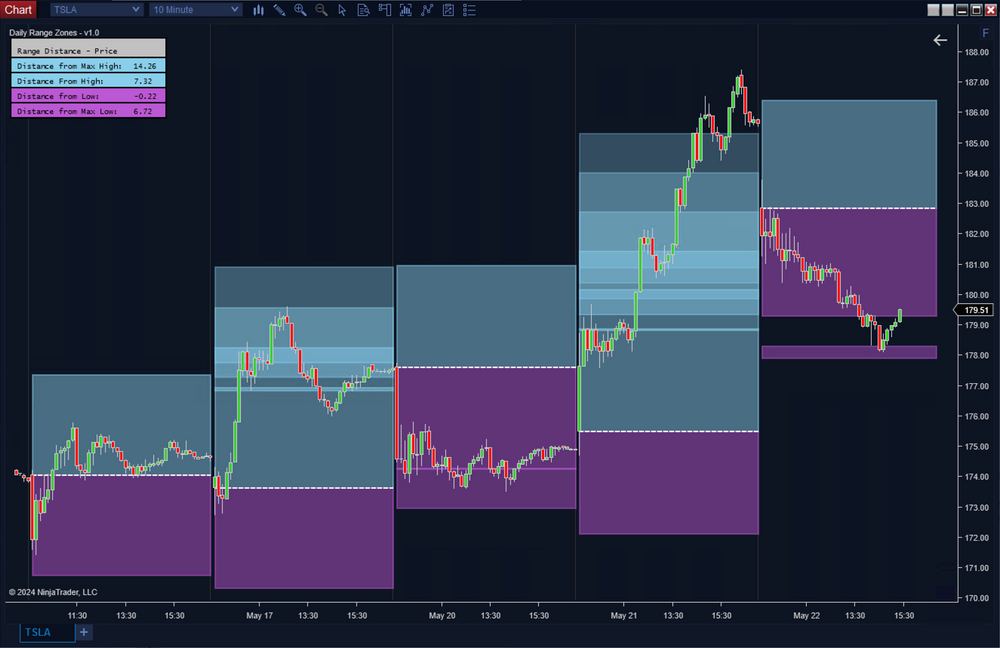Open the TSLA instrument dropdown

coord(95,9)
